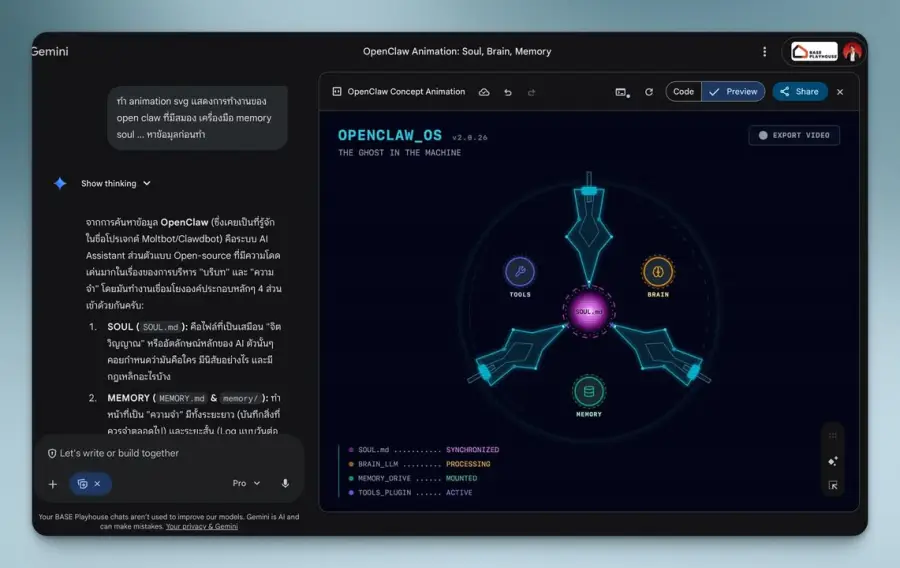Click the EXPORT VIDEO button
This screenshot has width=900, height=568.
point(794,135)
